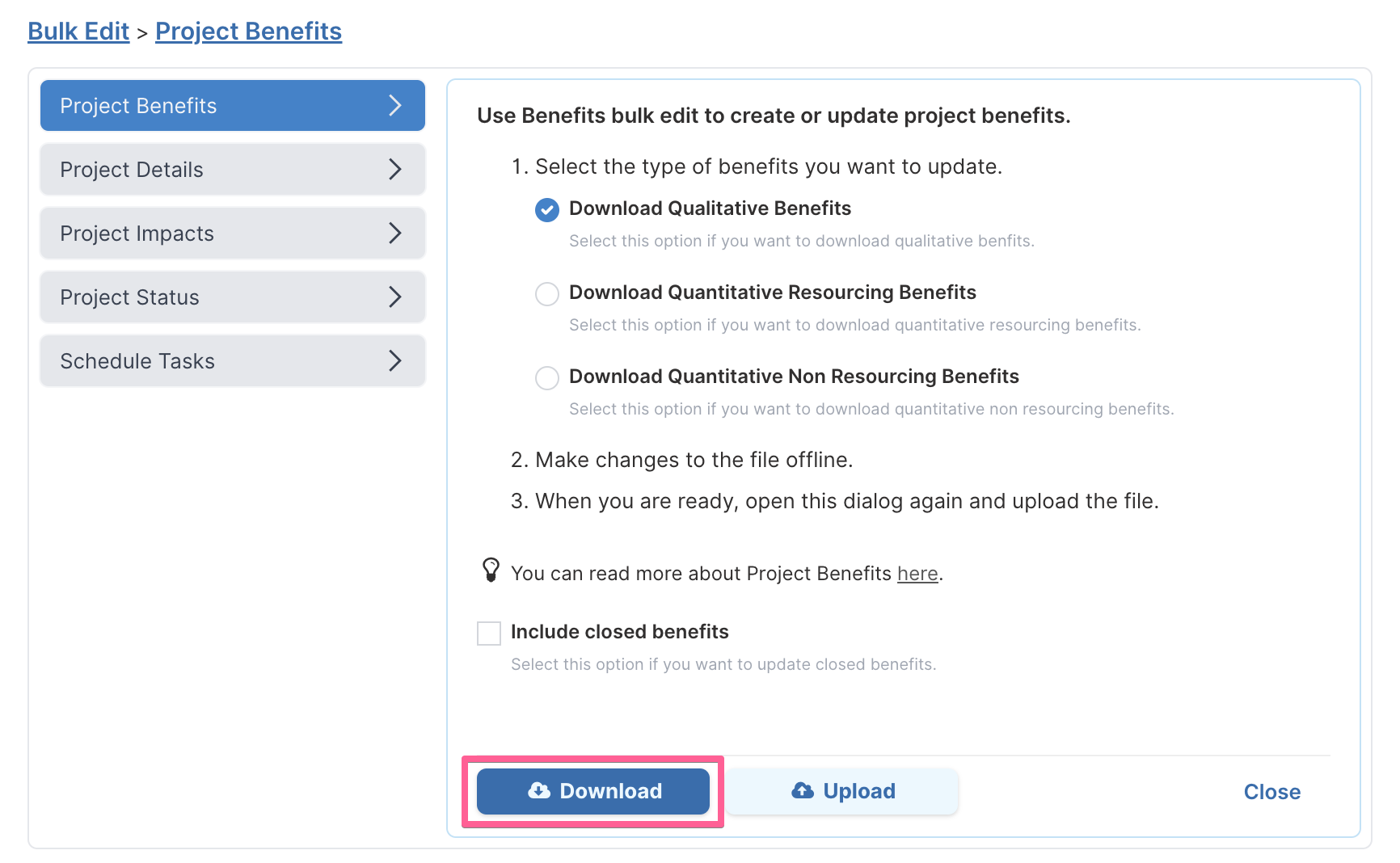1400x863 pixels.
Task: Click the lightbulb tip icon
Action: point(491,570)
